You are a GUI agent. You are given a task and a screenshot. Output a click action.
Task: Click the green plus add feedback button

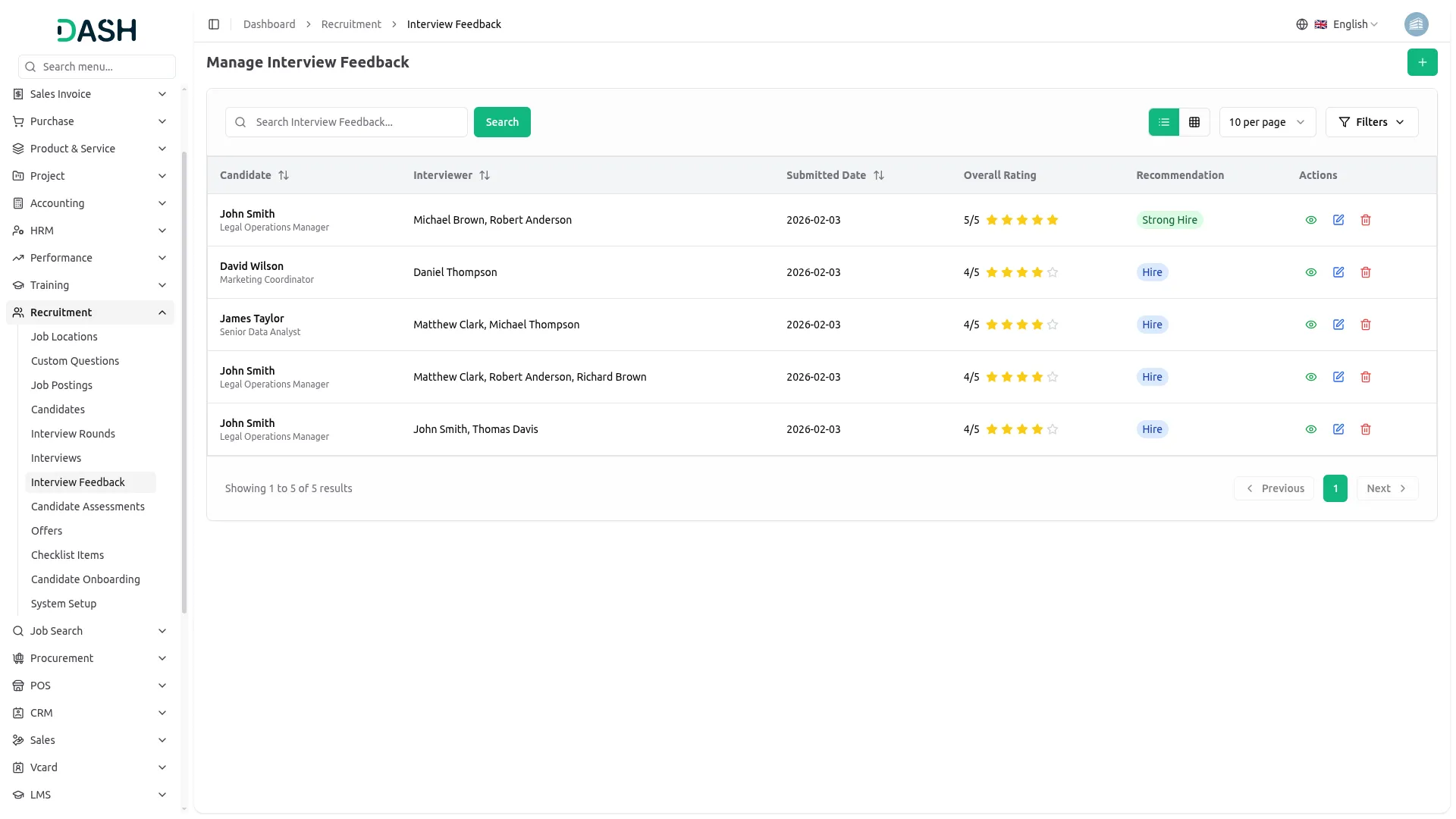coord(1422,62)
